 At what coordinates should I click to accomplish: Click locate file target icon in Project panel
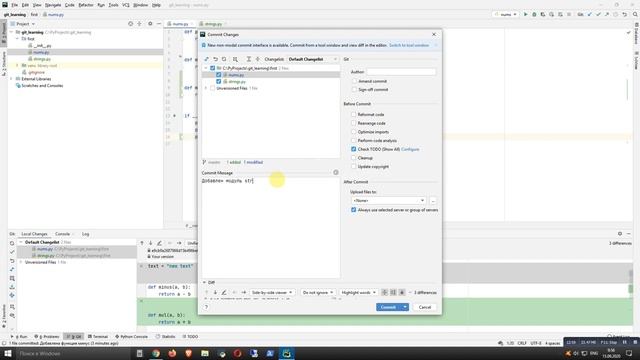tap(131, 24)
